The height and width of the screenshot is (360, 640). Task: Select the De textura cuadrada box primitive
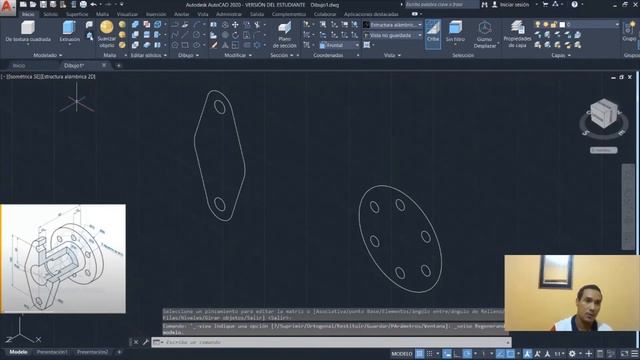pyautogui.click(x=27, y=28)
